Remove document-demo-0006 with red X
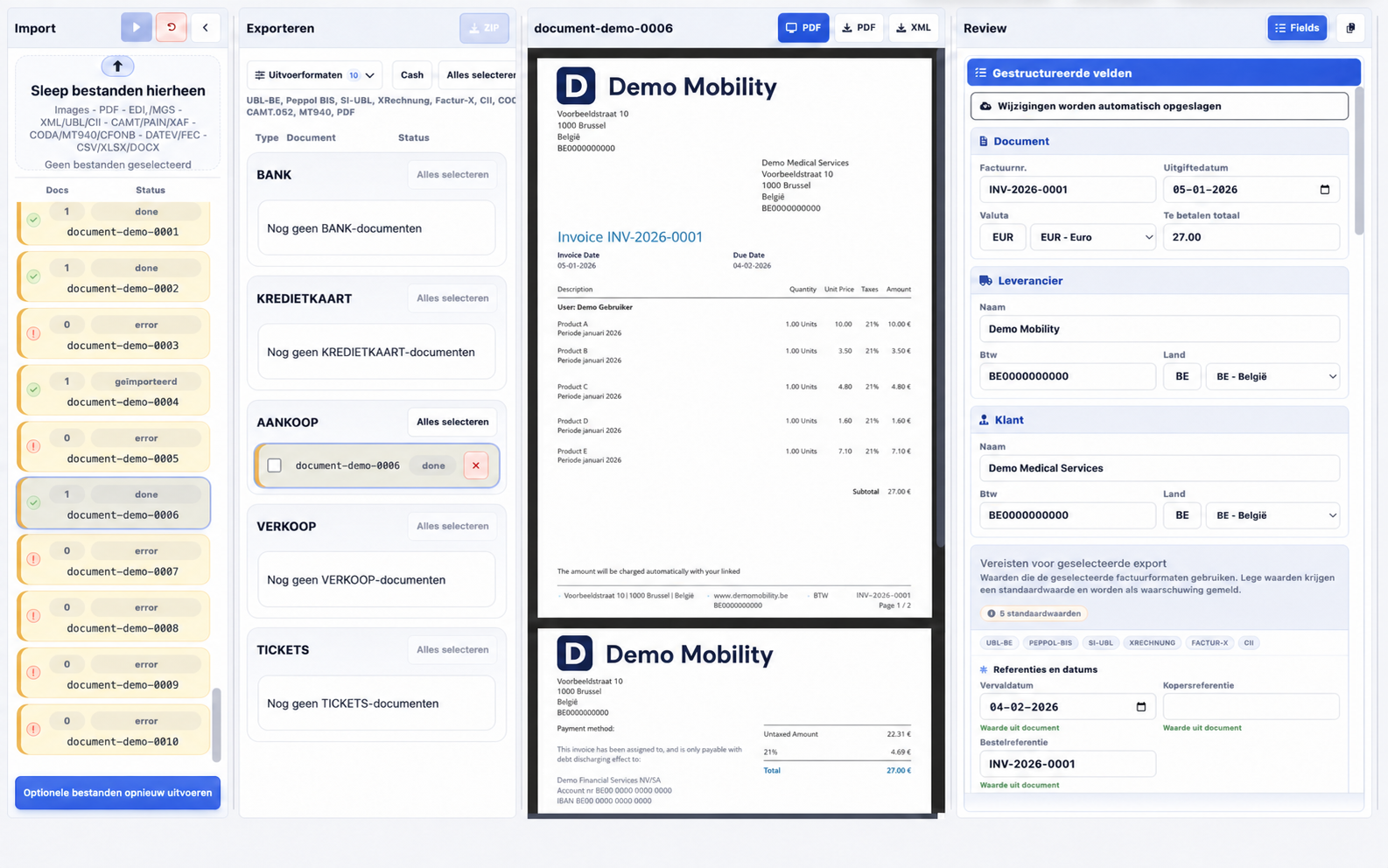Screen dimensions: 1388x868 476,465
